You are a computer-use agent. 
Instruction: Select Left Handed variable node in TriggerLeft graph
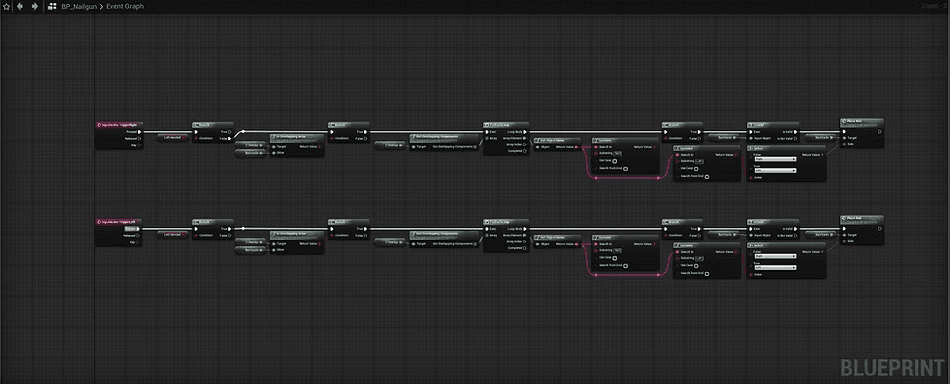pos(173,234)
